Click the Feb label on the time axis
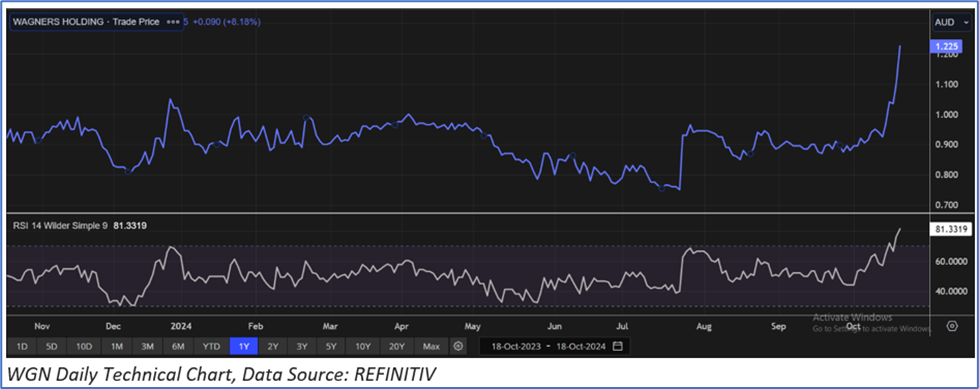 coord(255,326)
